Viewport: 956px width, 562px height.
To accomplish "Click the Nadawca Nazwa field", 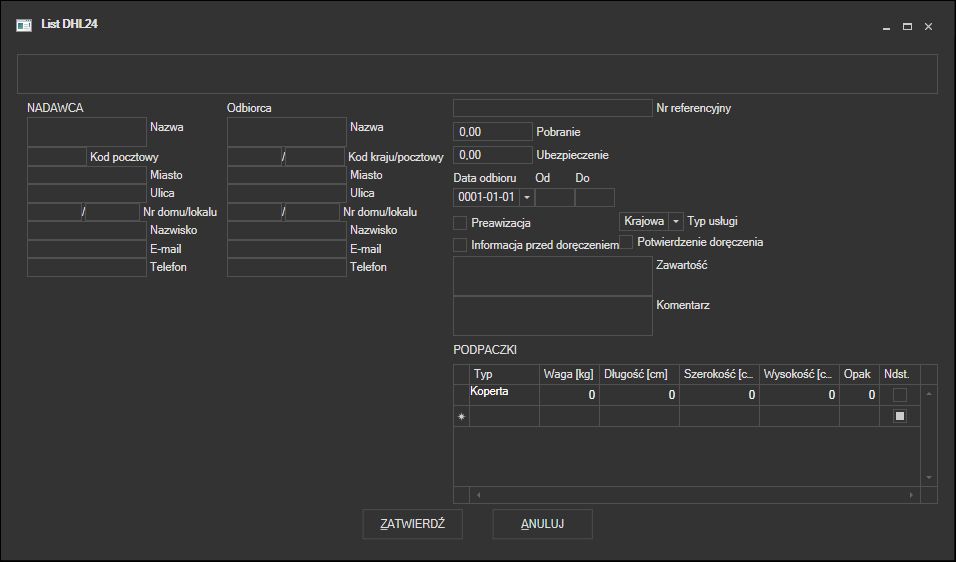I will (x=87, y=132).
